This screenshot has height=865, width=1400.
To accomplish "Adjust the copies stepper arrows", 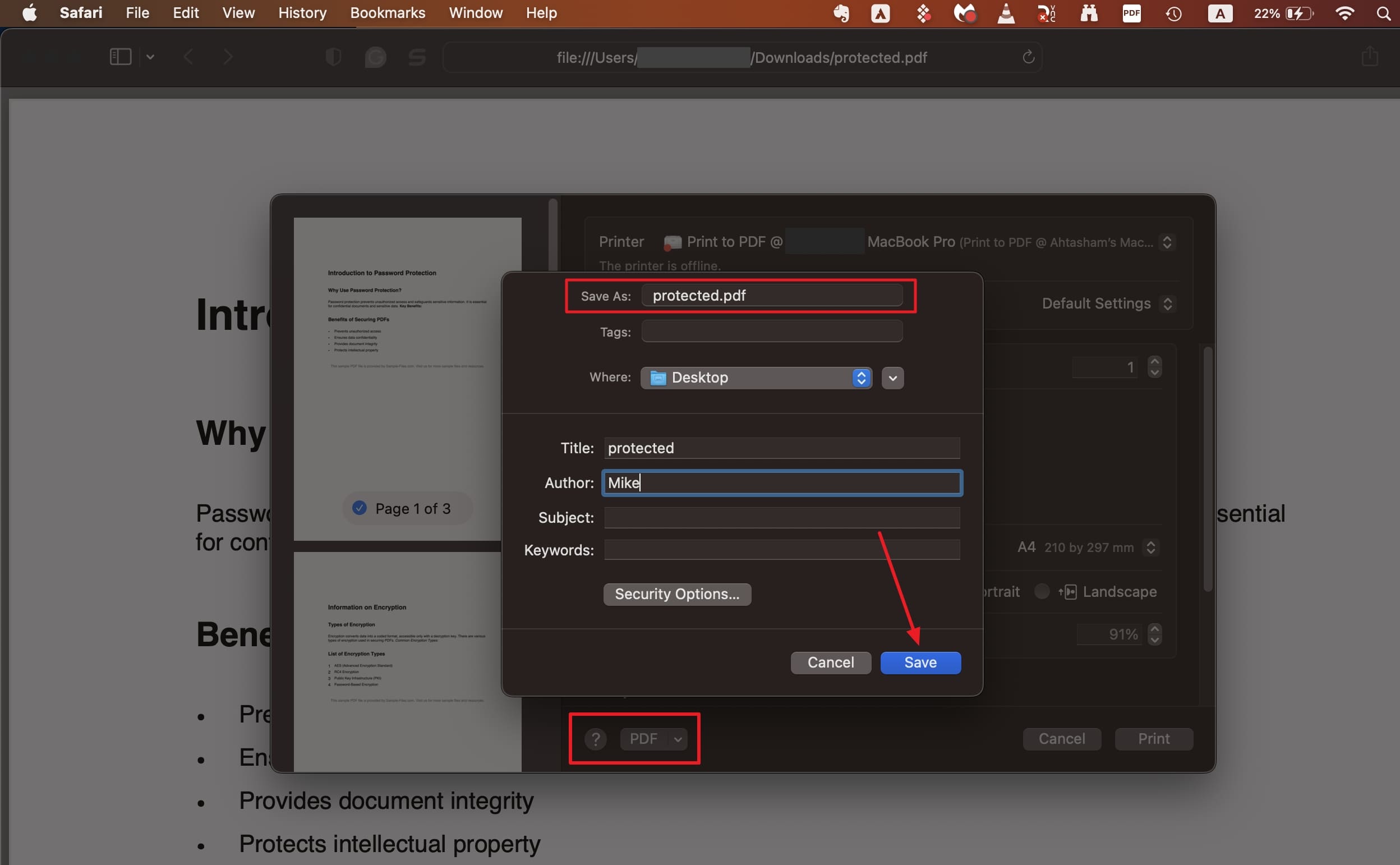I will coord(1154,367).
